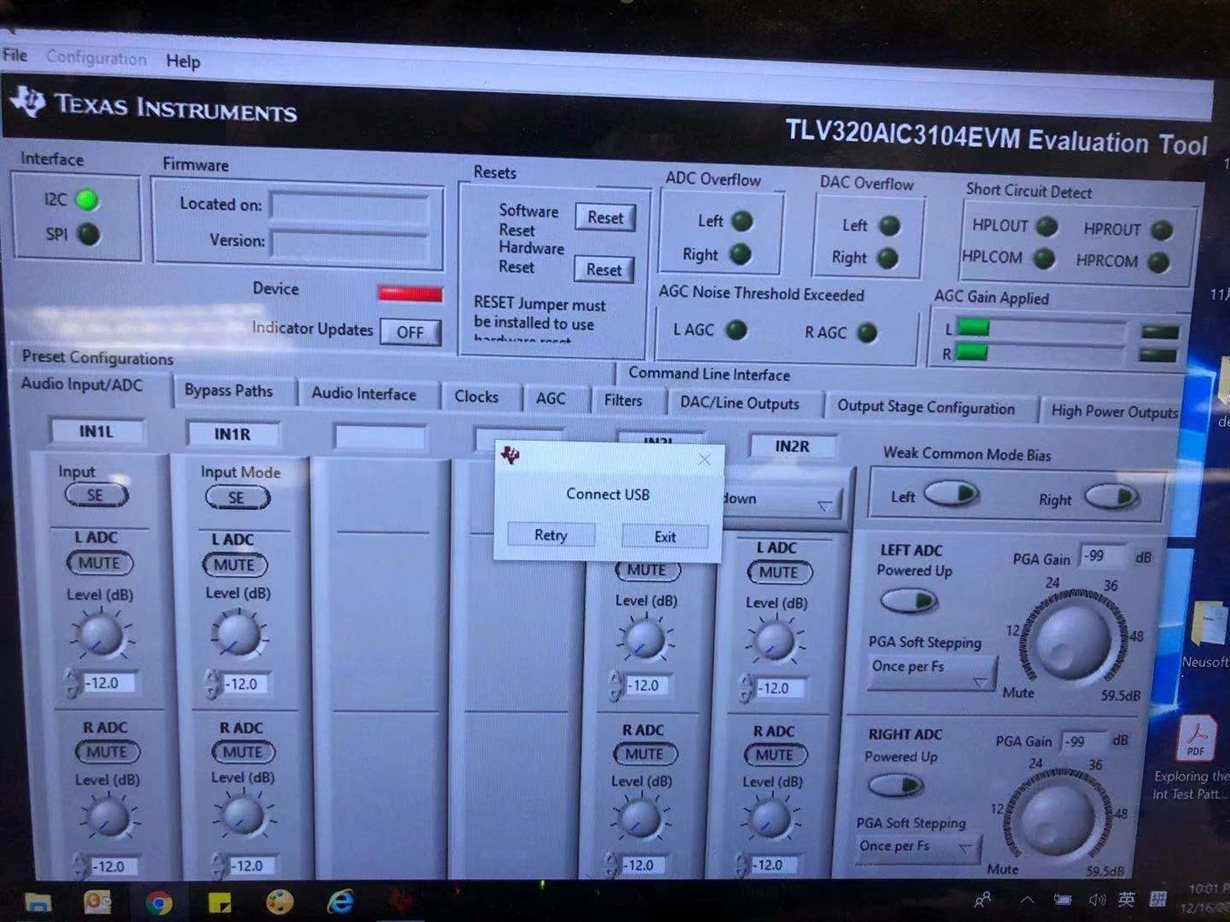Open the Neusoft desktop icon

click(1208, 623)
